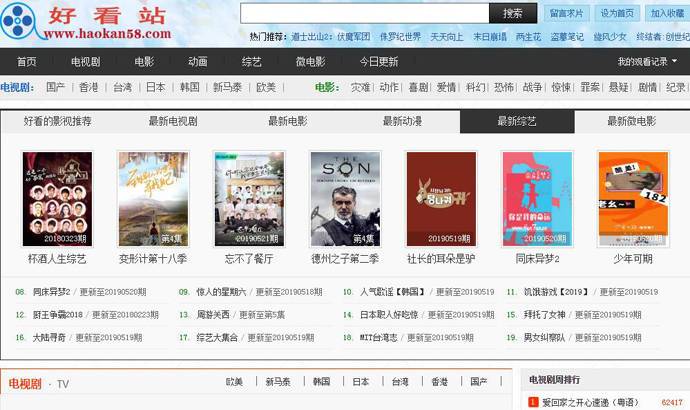Click the hot recommendation 盗墓笔记
The height and width of the screenshot is (410, 690).
tap(567, 37)
